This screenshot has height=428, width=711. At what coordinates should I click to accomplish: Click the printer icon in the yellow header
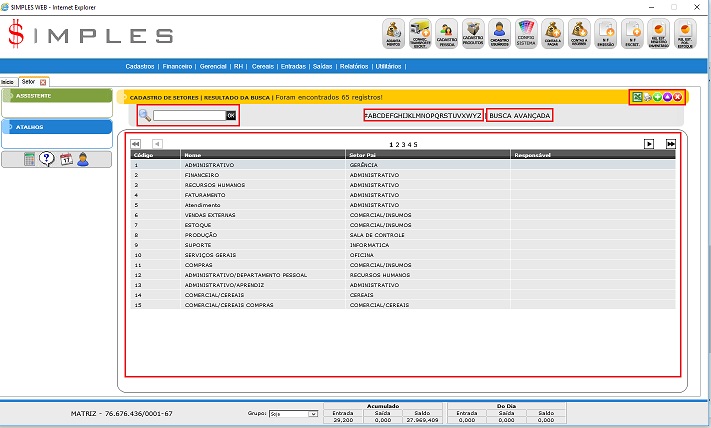[x=648, y=97]
